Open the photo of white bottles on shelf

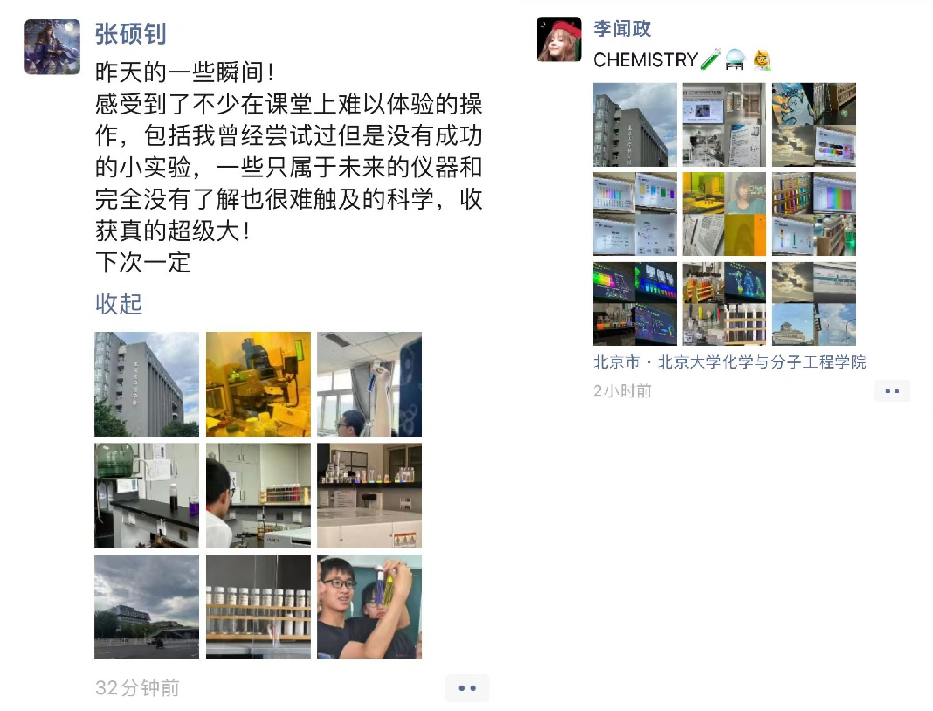(258, 607)
